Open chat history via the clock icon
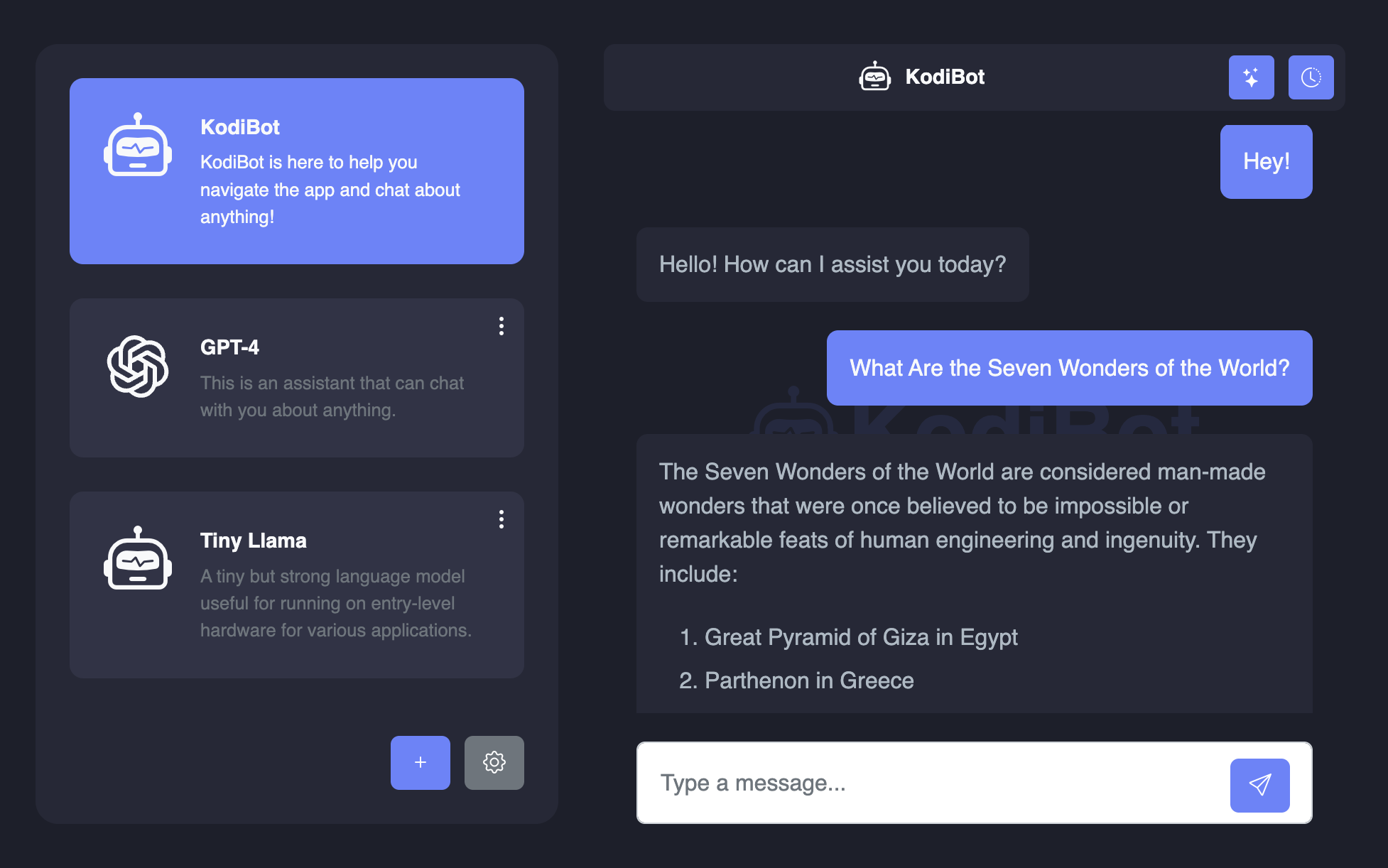 click(1311, 77)
